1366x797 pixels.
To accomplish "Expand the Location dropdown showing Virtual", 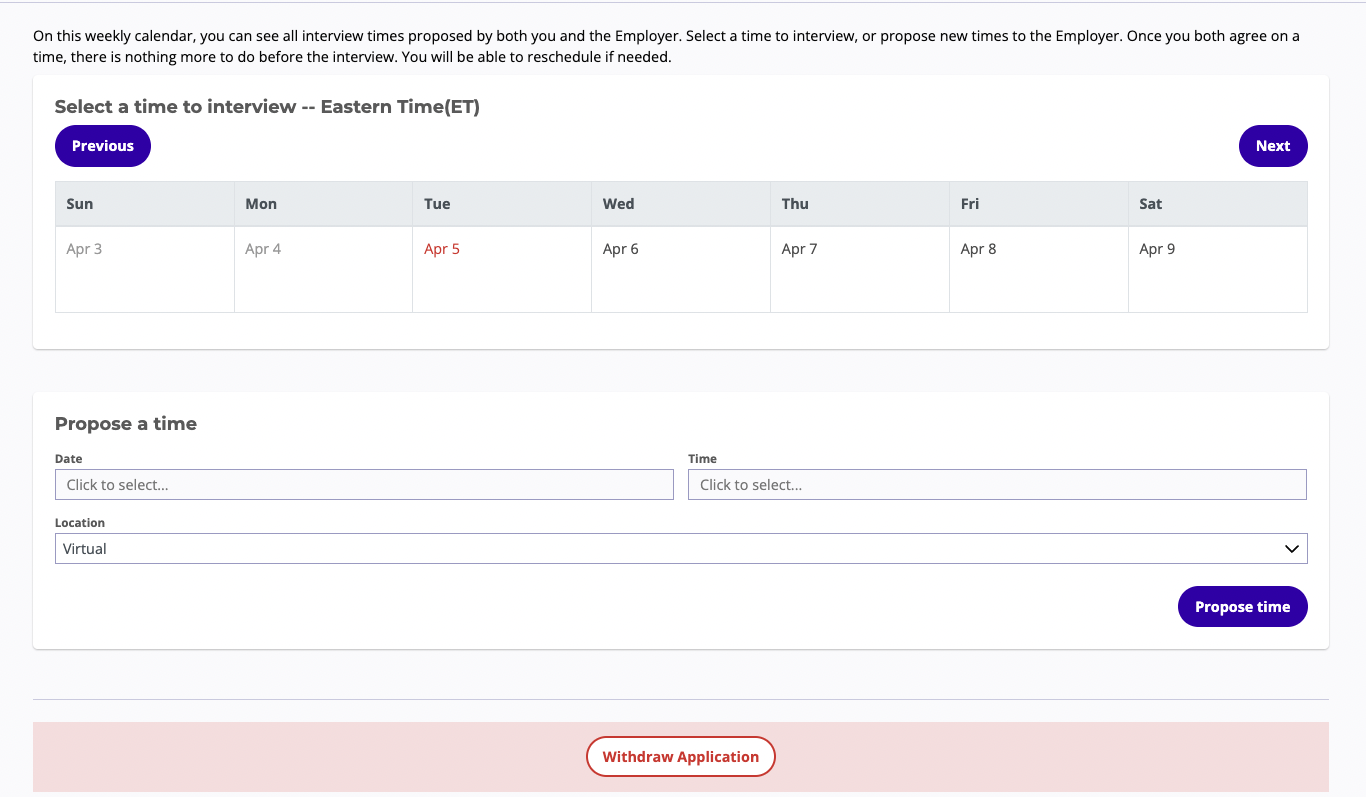I will pyautogui.click(x=680, y=549).
